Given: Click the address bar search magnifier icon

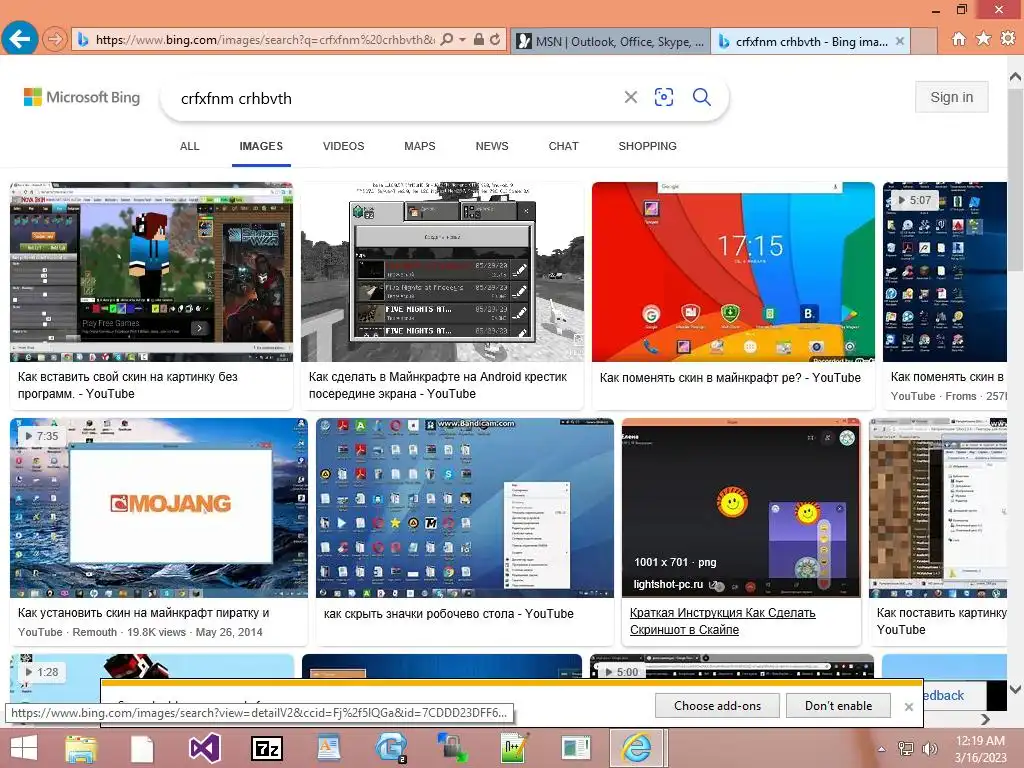Looking at the screenshot, I should coord(447,40).
